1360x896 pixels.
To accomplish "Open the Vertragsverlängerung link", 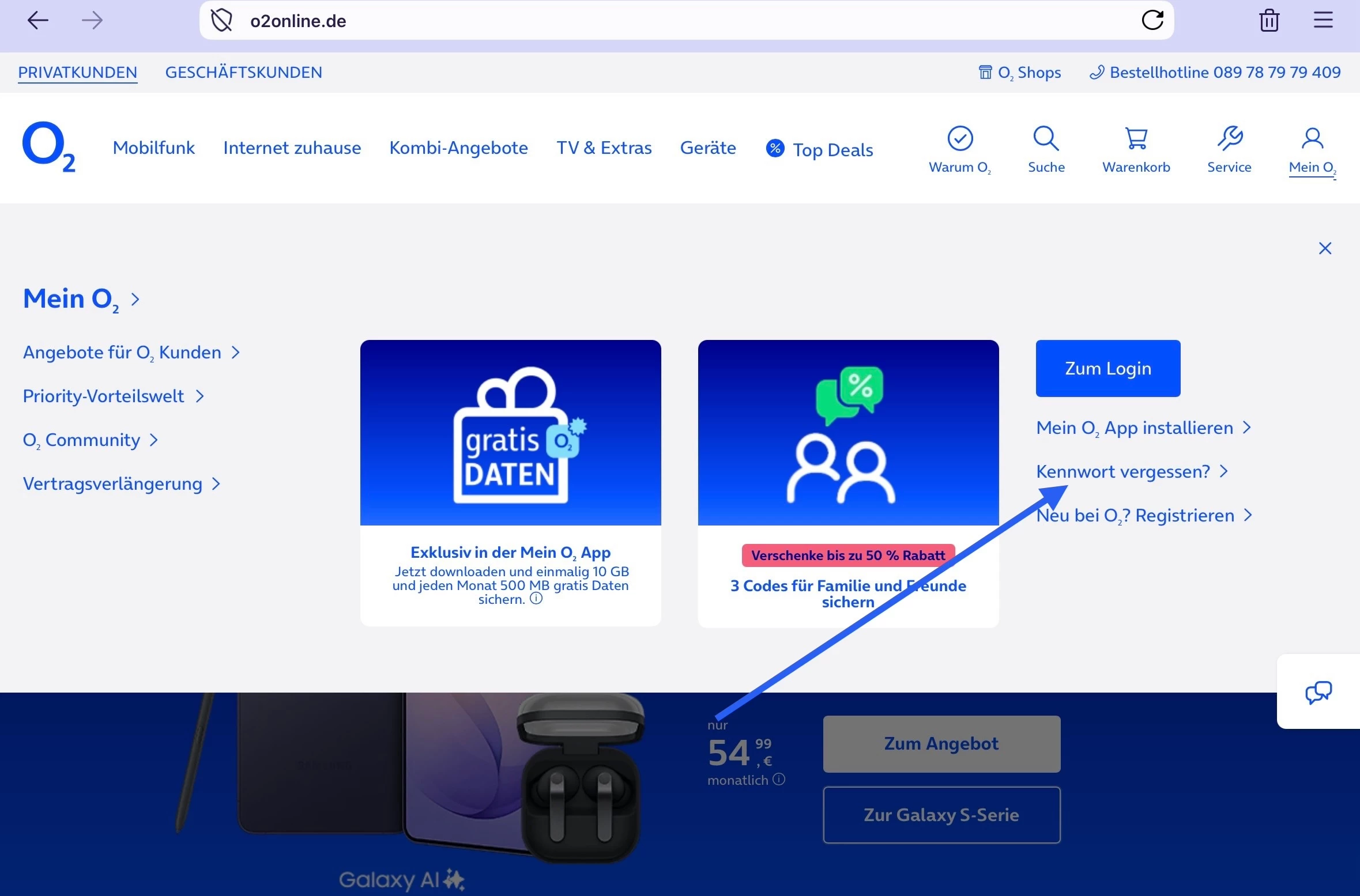I will [x=113, y=484].
